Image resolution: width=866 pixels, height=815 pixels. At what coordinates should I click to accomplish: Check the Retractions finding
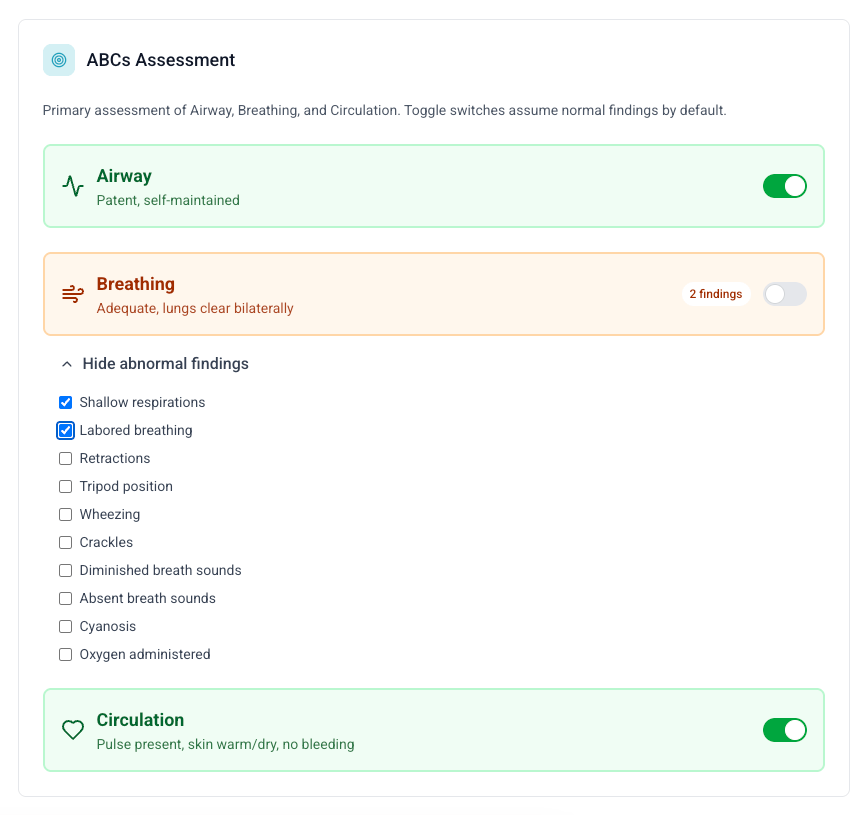[x=65, y=458]
